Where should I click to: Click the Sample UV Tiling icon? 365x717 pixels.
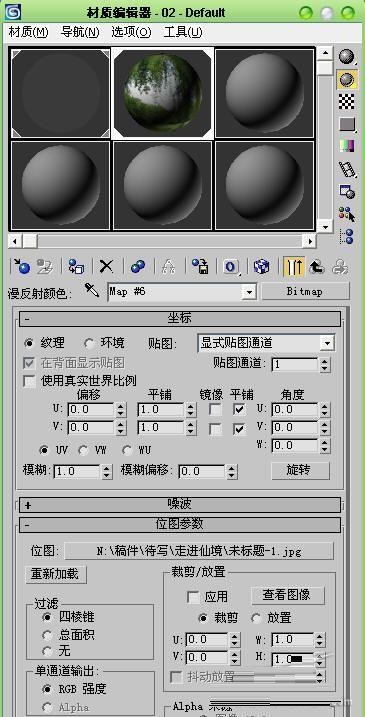347,124
